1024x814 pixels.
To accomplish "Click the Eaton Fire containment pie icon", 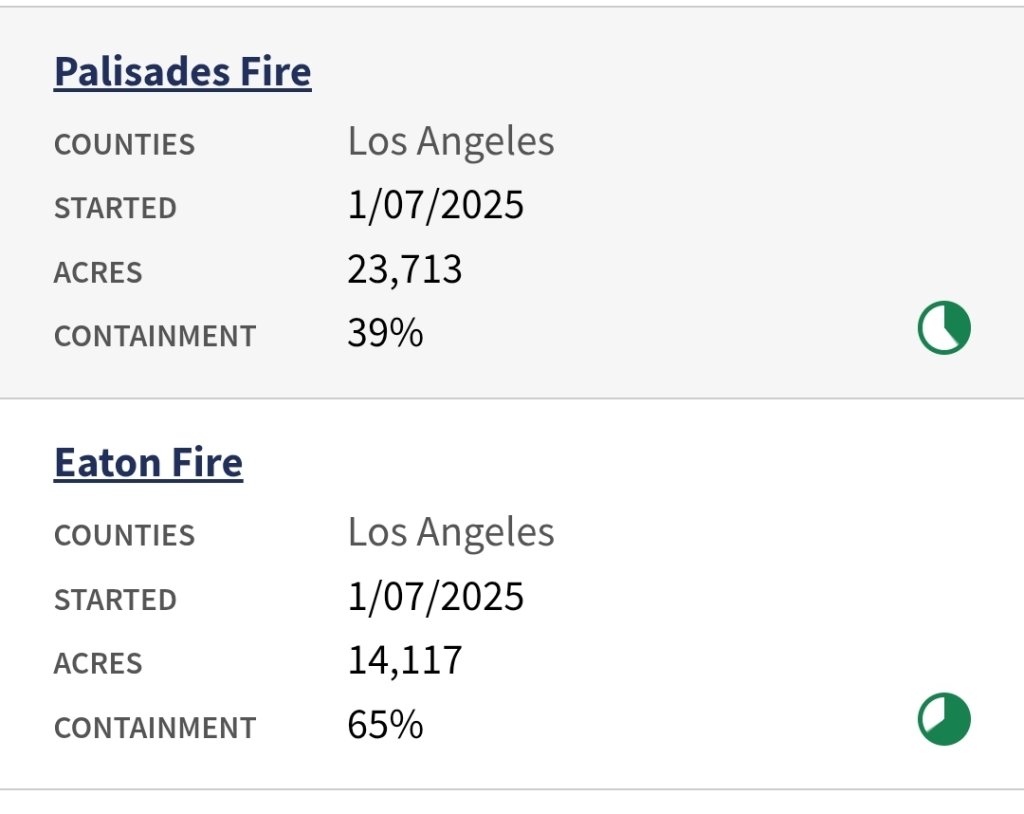I will point(944,720).
